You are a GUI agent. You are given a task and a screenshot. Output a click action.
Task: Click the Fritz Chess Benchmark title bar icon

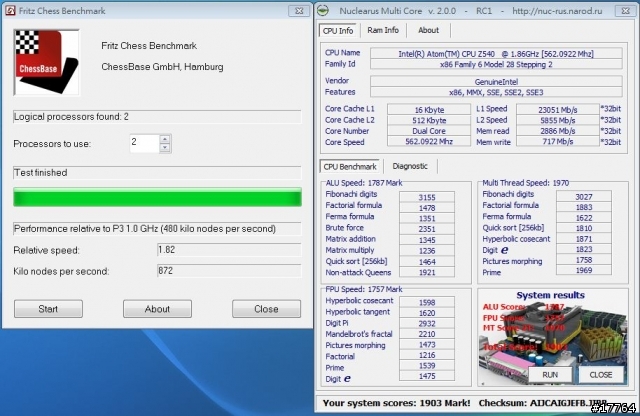[x=11, y=11]
